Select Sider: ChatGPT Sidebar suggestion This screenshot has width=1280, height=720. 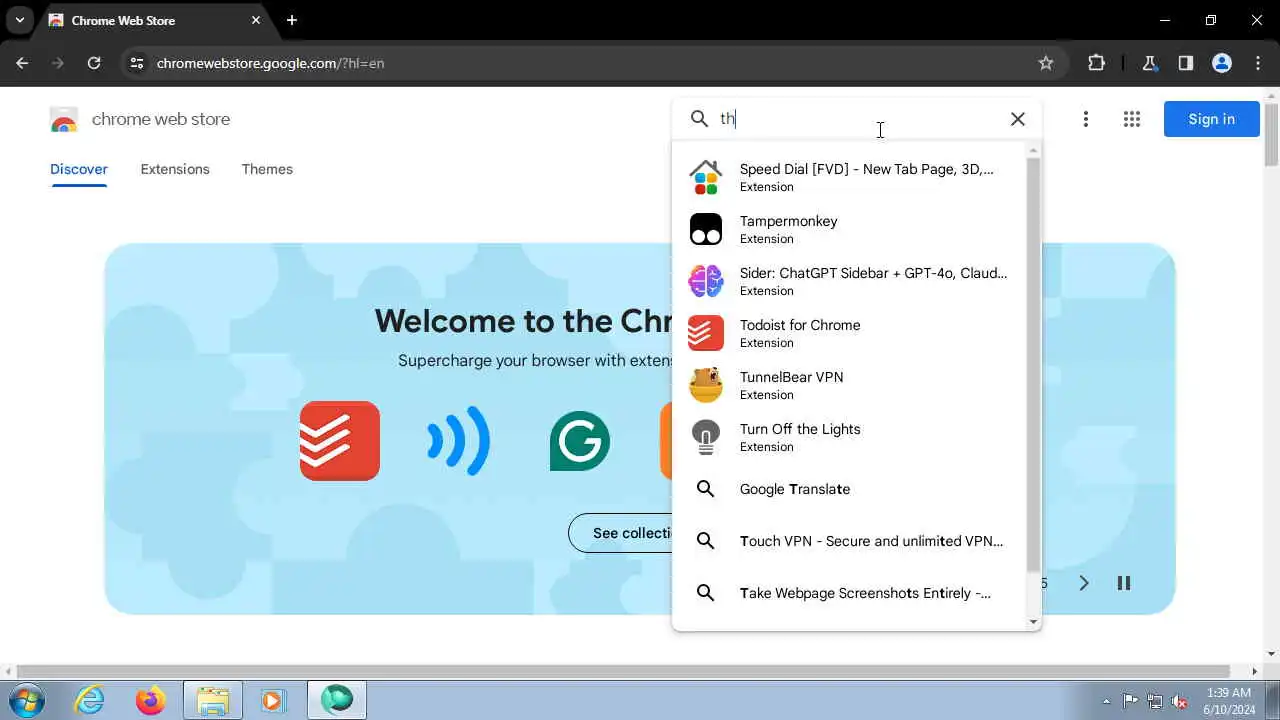click(850, 281)
